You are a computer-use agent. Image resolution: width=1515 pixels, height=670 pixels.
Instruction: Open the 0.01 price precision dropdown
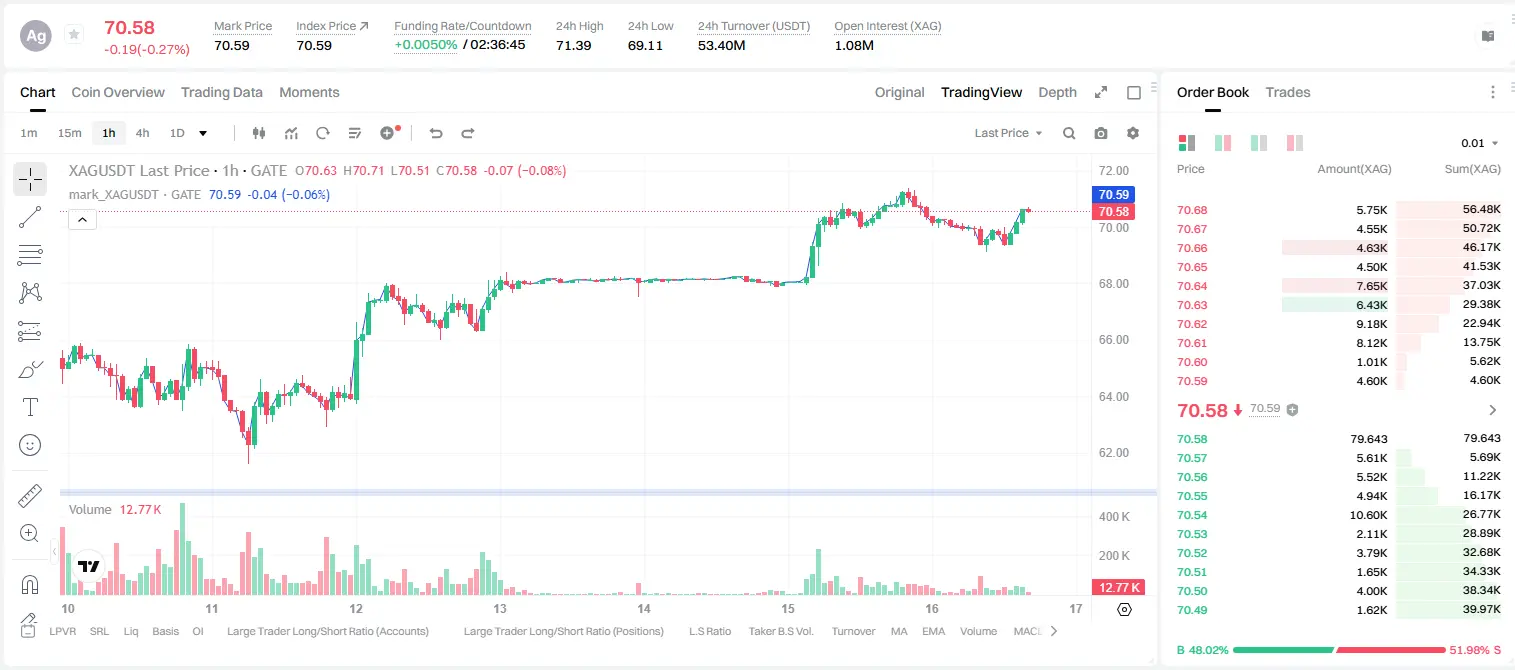click(x=1479, y=143)
